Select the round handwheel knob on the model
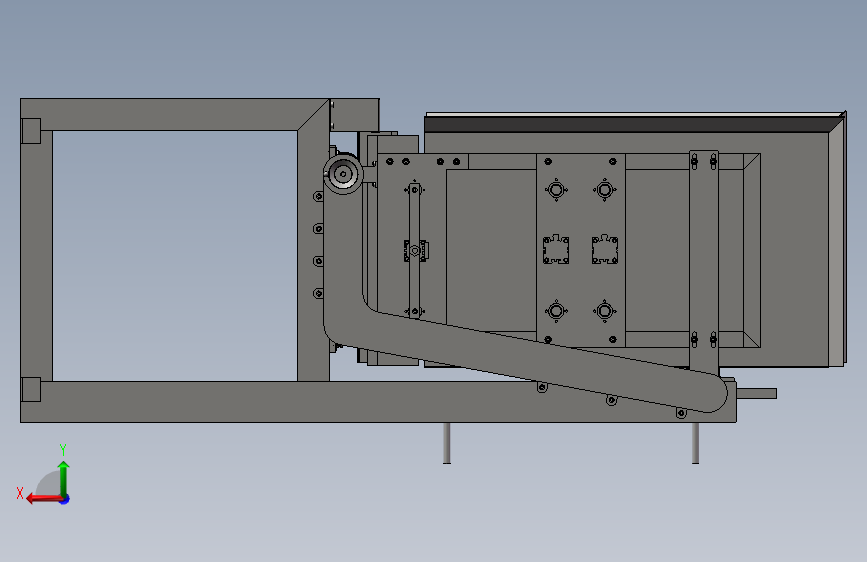The width and height of the screenshot is (867, 562). pyautogui.click(x=343, y=174)
